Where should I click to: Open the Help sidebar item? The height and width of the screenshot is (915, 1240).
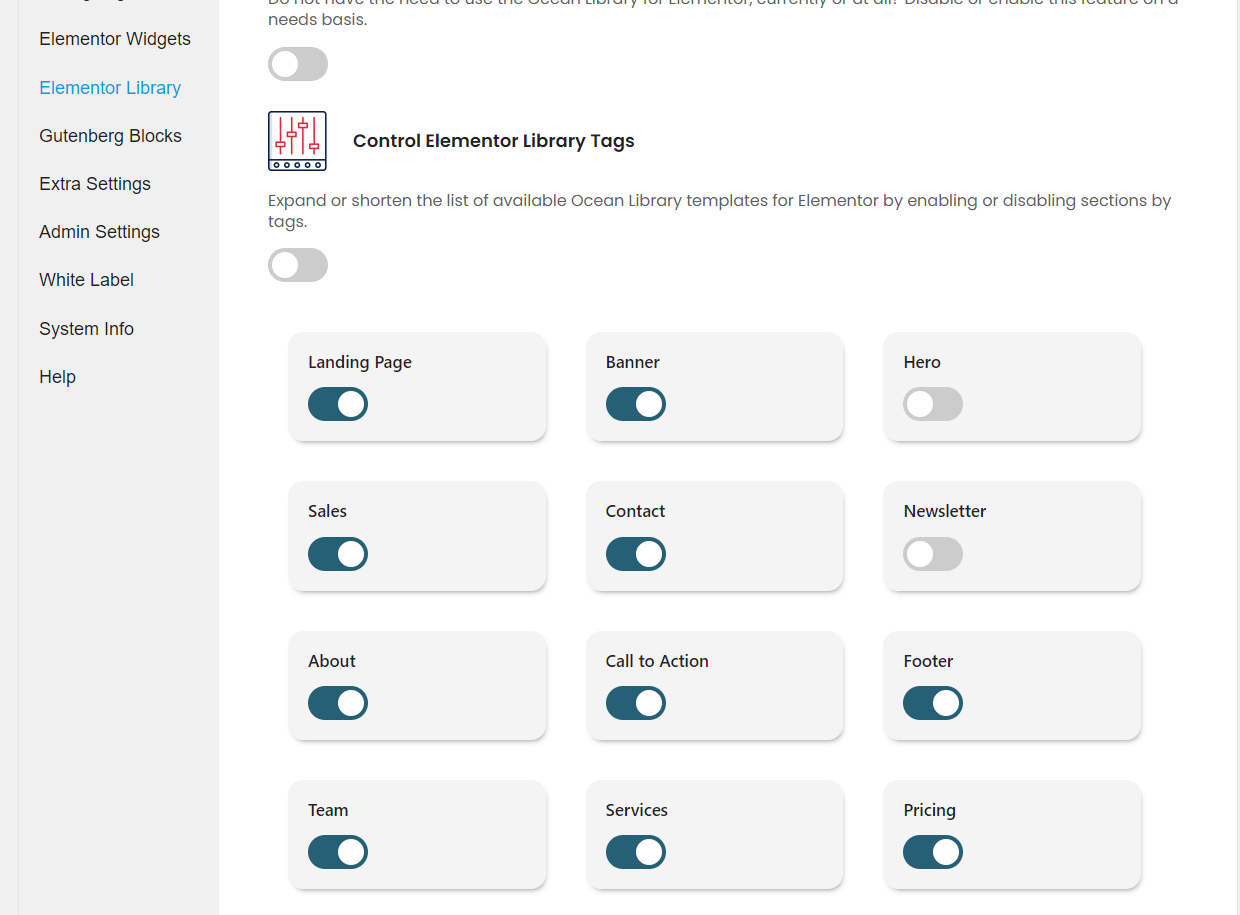pyautogui.click(x=57, y=377)
